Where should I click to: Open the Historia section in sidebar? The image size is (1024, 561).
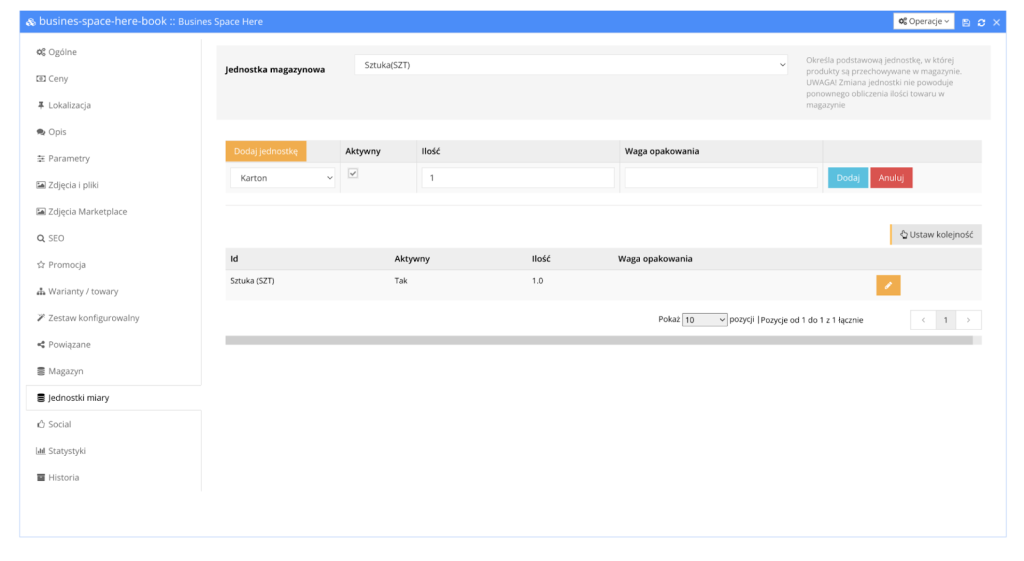[x=63, y=478]
